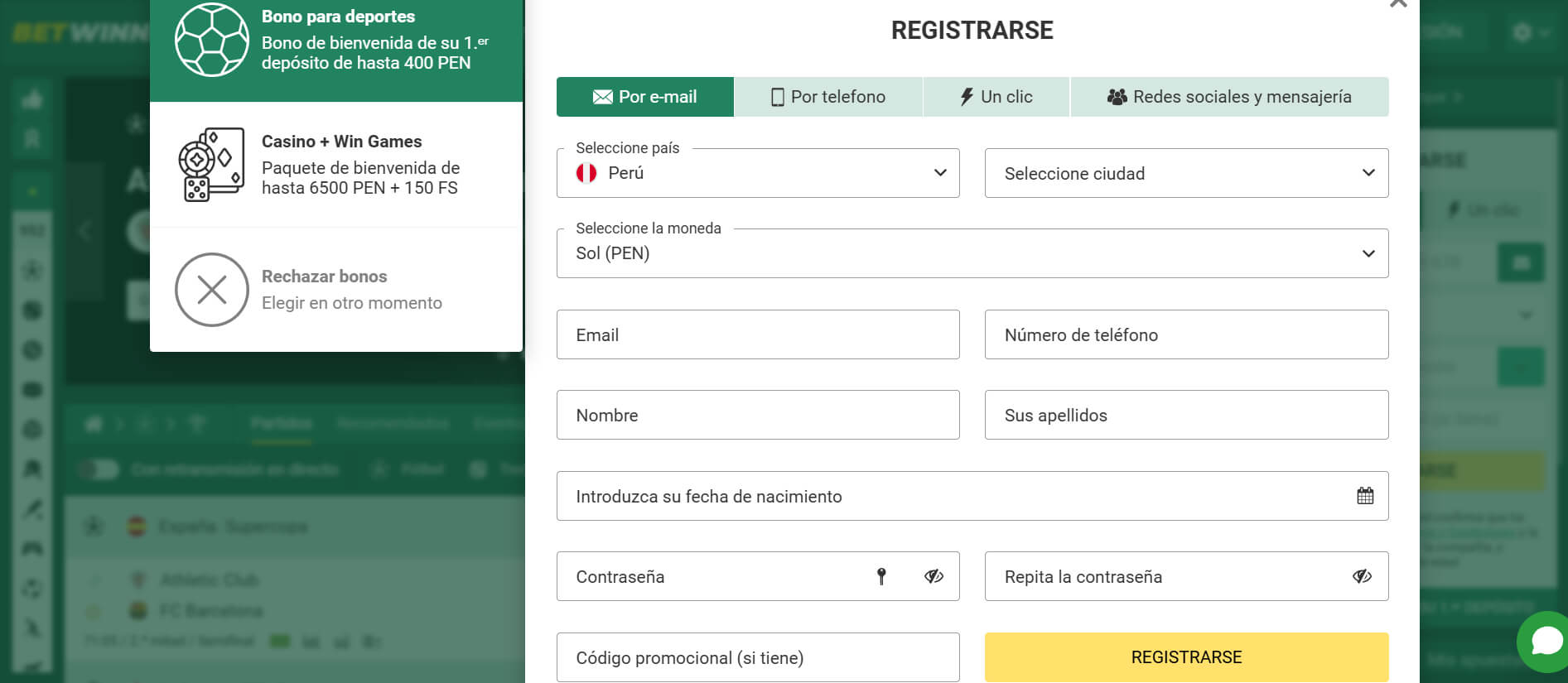
Task: Open the Seleccione ciudad dropdown
Action: point(1368,173)
